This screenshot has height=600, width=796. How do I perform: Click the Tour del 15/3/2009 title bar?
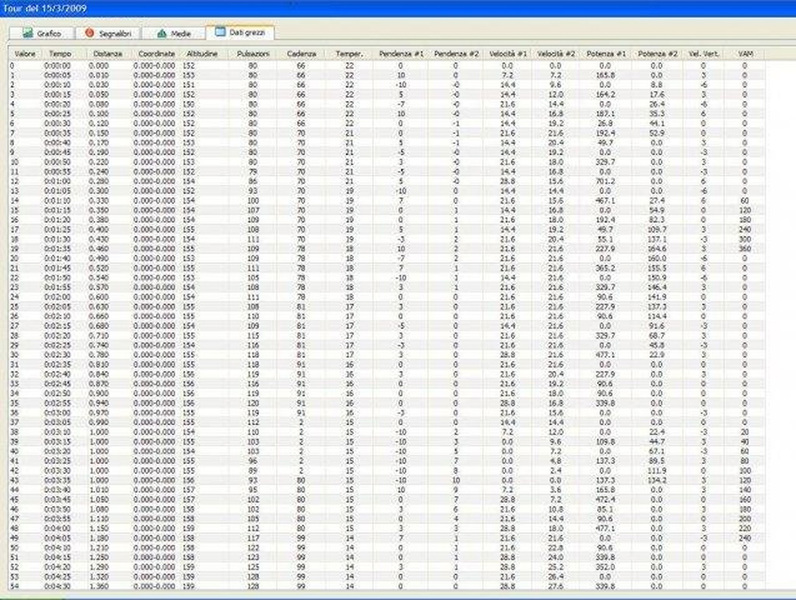[398, 9]
